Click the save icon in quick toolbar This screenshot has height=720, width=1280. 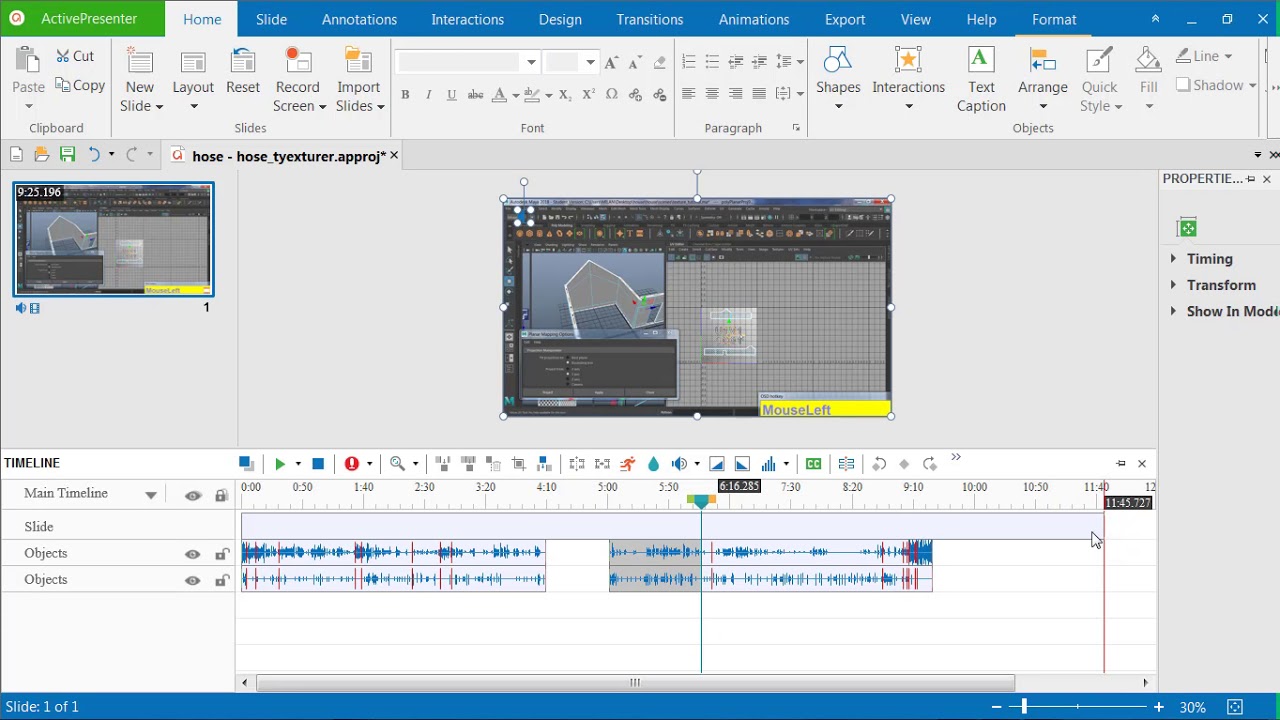[67, 155]
